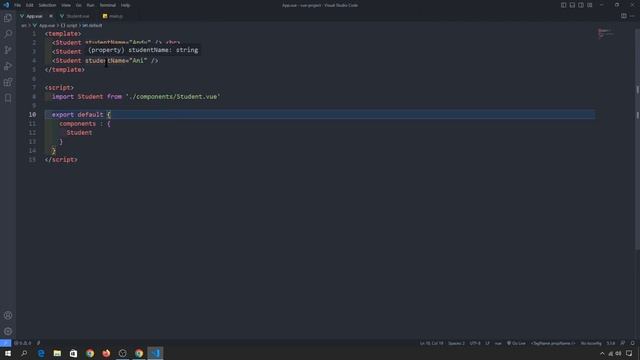The image size is (640, 360).
Task: Click the TagName propName status item
Action: point(553,343)
